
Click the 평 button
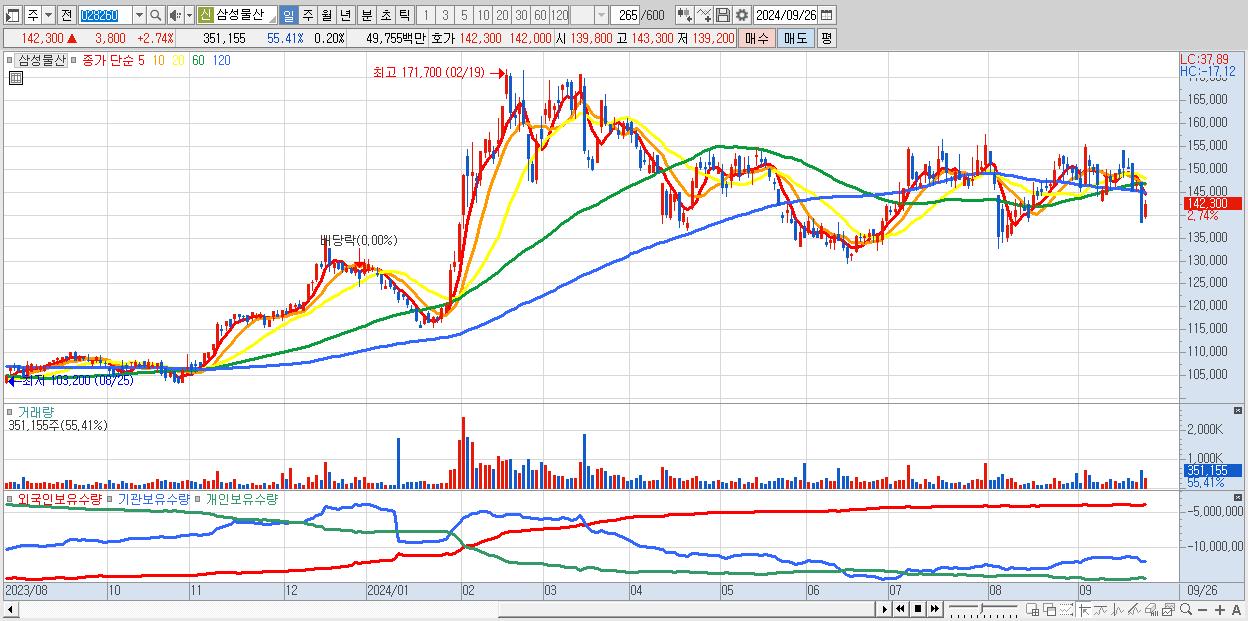826,38
